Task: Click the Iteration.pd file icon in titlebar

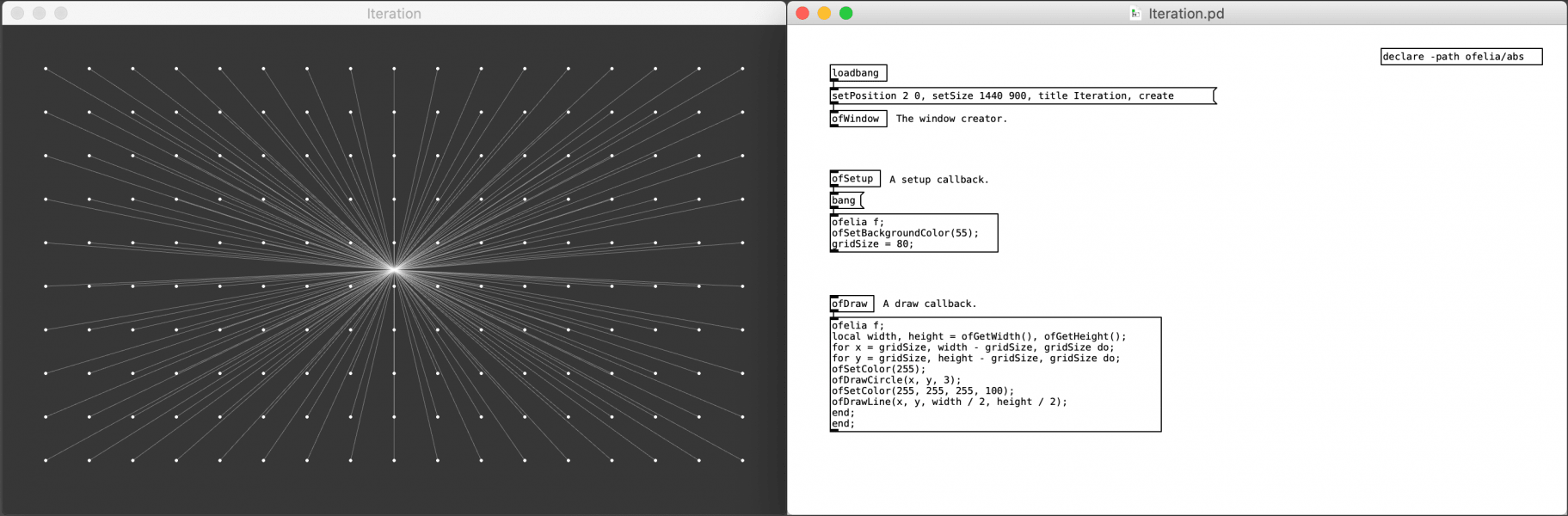Action: (1135, 13)
